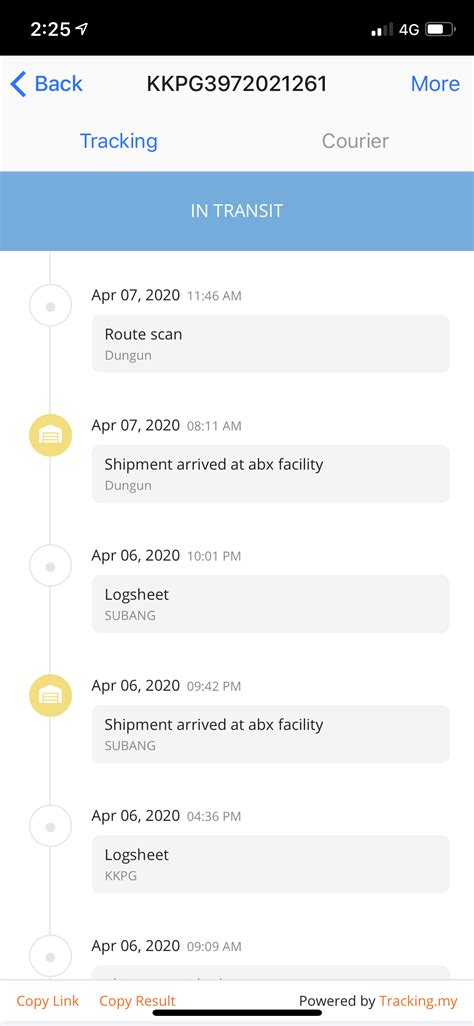Open the Route scan Dungun entry card
The width and height of the screenshot is (474, 1026).
270,344
